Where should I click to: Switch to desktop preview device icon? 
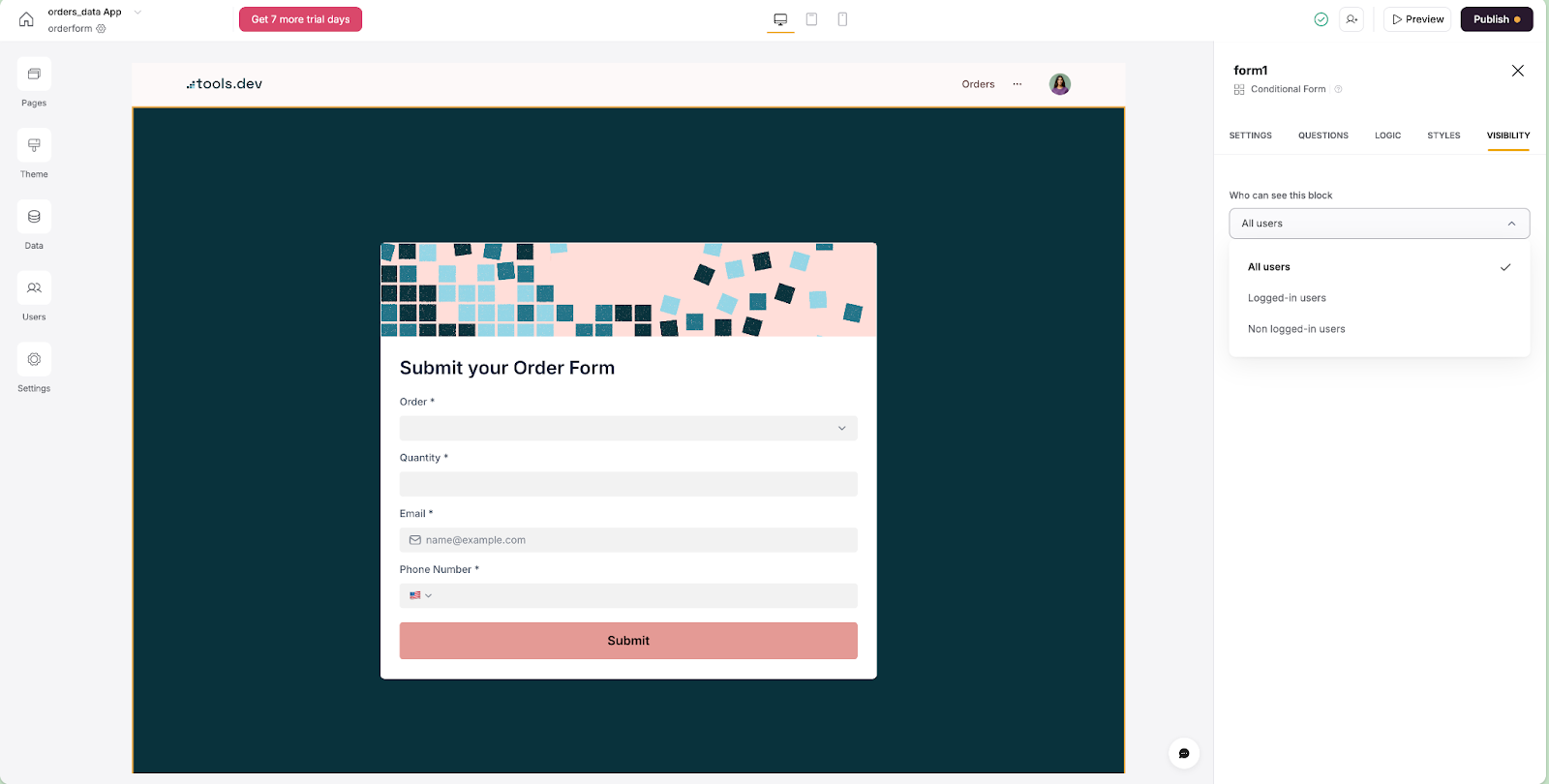(780, 19)
